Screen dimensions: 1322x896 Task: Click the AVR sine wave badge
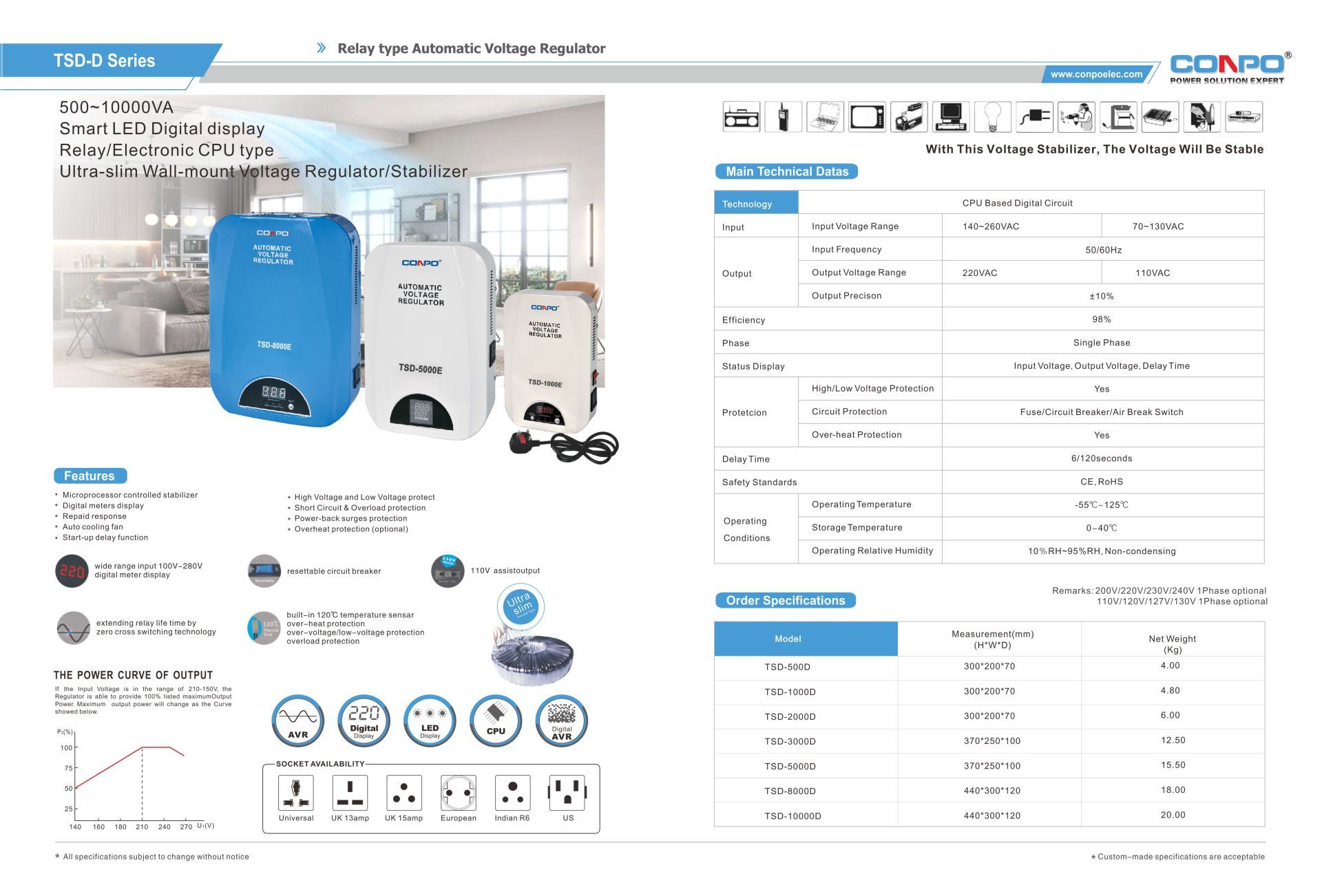298,721
